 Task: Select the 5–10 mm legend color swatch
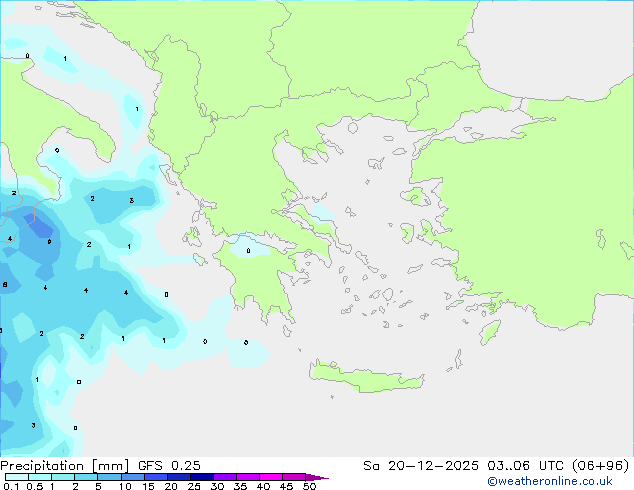(109, 477)
